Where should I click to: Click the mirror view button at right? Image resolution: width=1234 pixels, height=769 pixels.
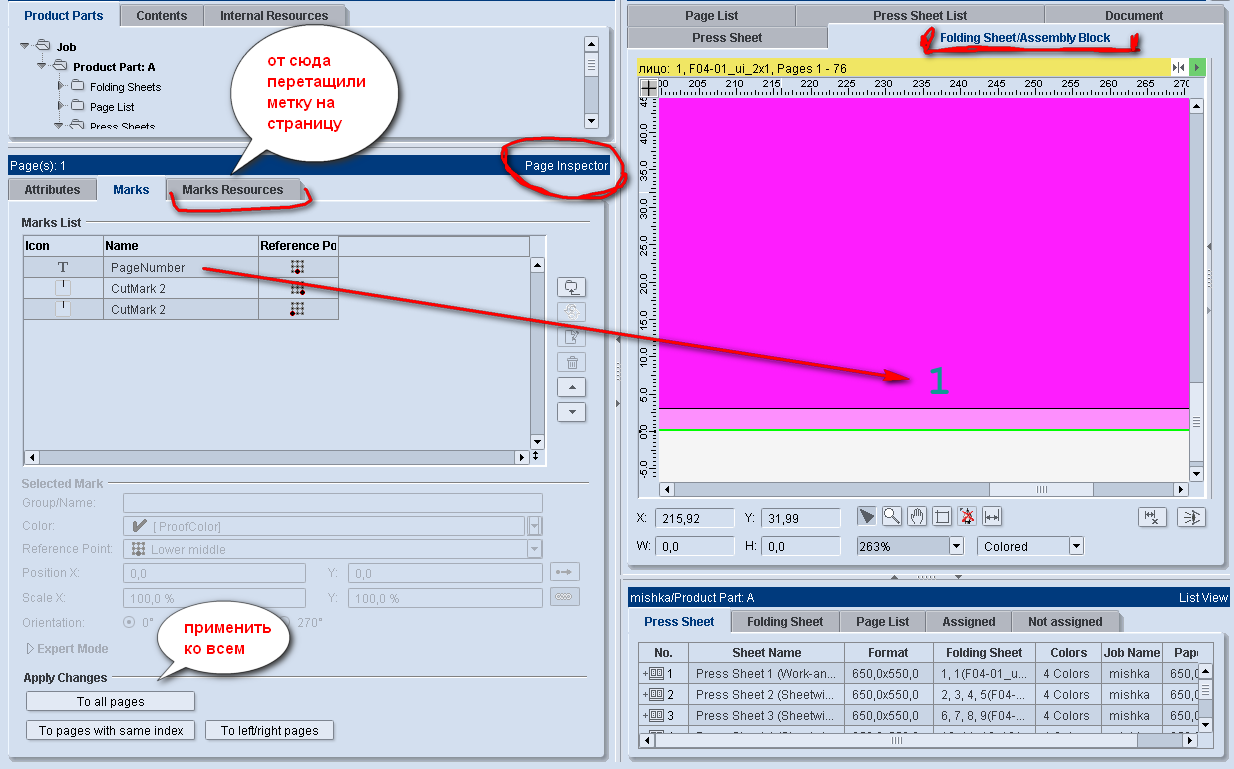(1191, 517)
